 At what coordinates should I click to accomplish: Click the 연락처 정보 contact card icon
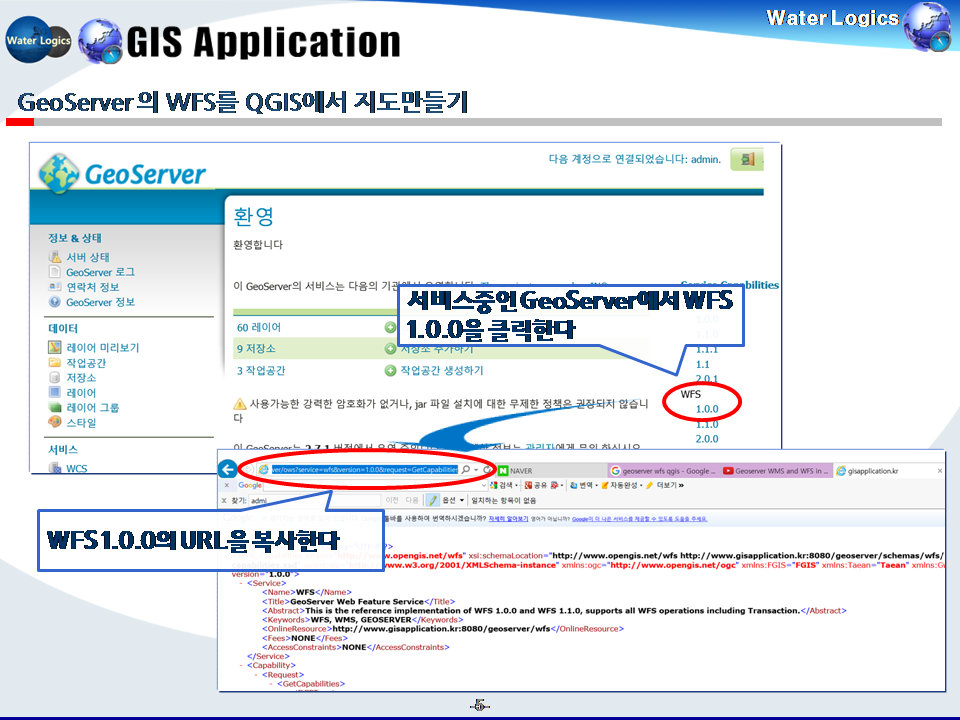click(54, 287)
